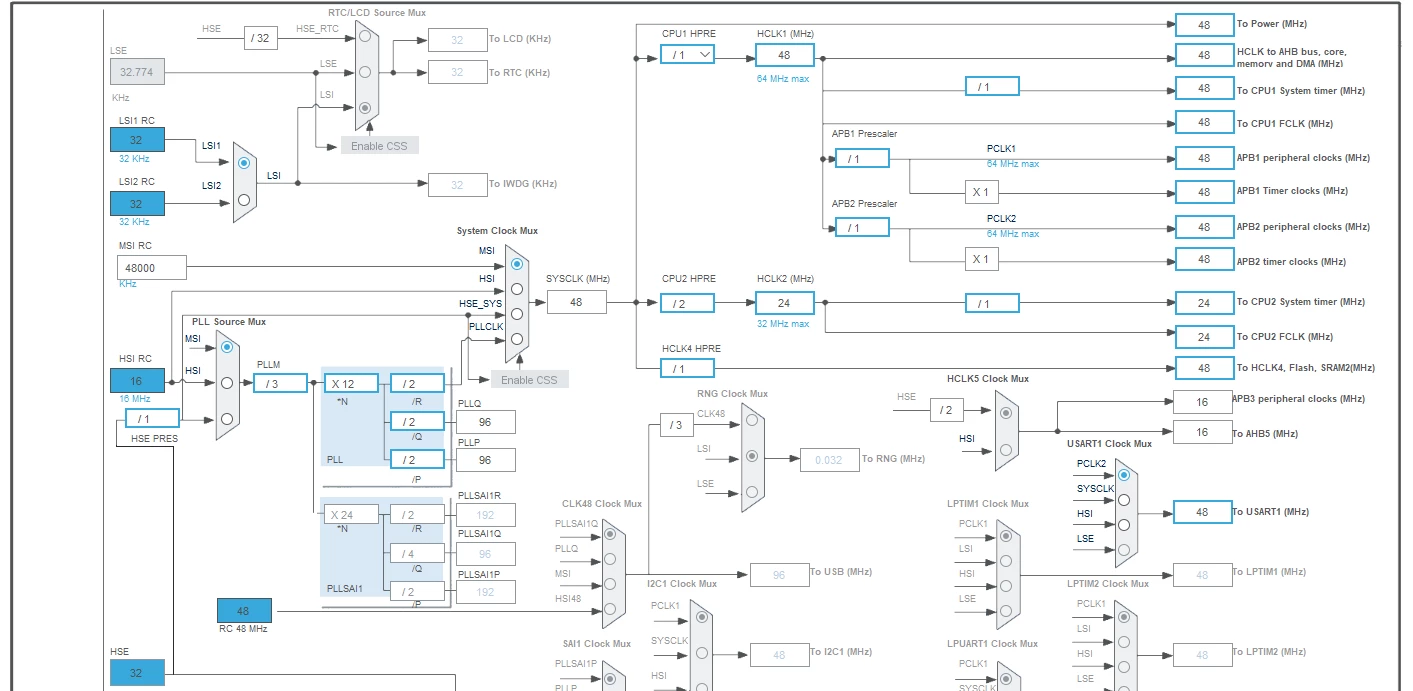Select LSI input of RTC/LCD Source Mux
This screenshot has width=1413, height=691.
tap(366, 107)
